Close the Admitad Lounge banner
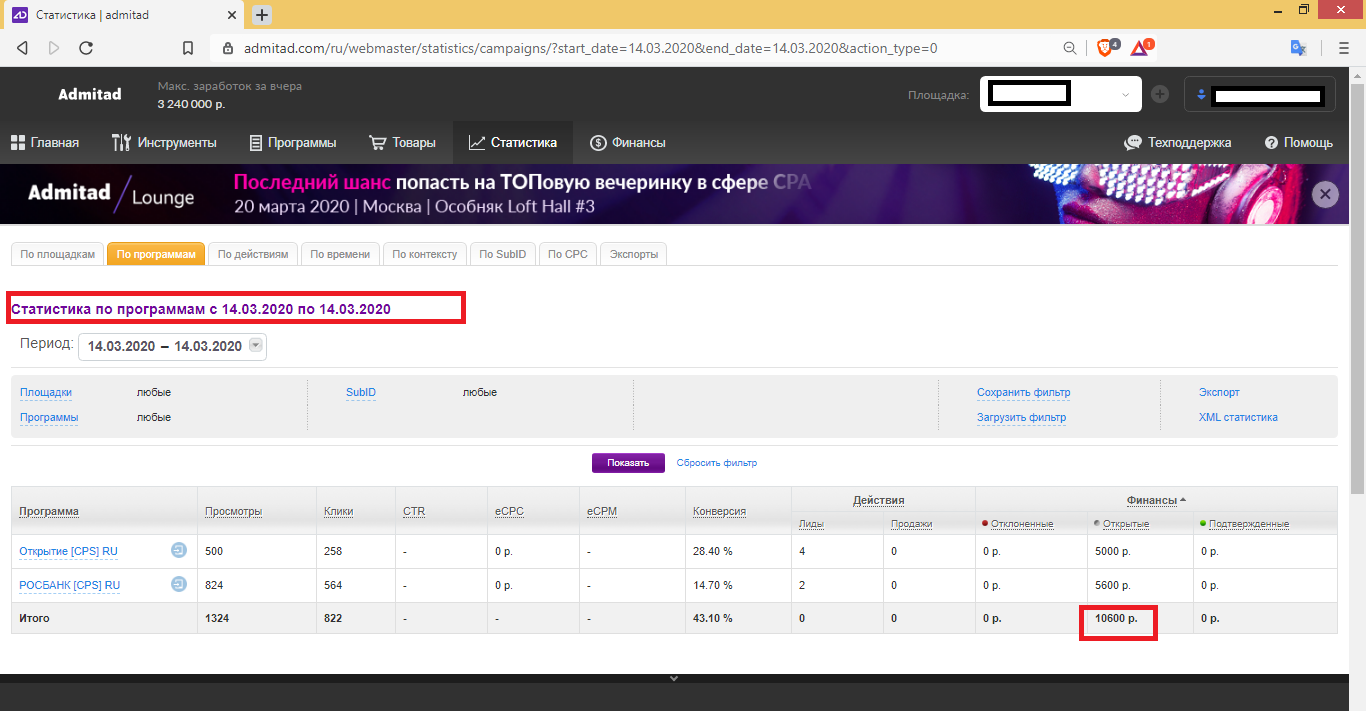The height and width of the screenshot is (711, 1366). (1325, 195)
